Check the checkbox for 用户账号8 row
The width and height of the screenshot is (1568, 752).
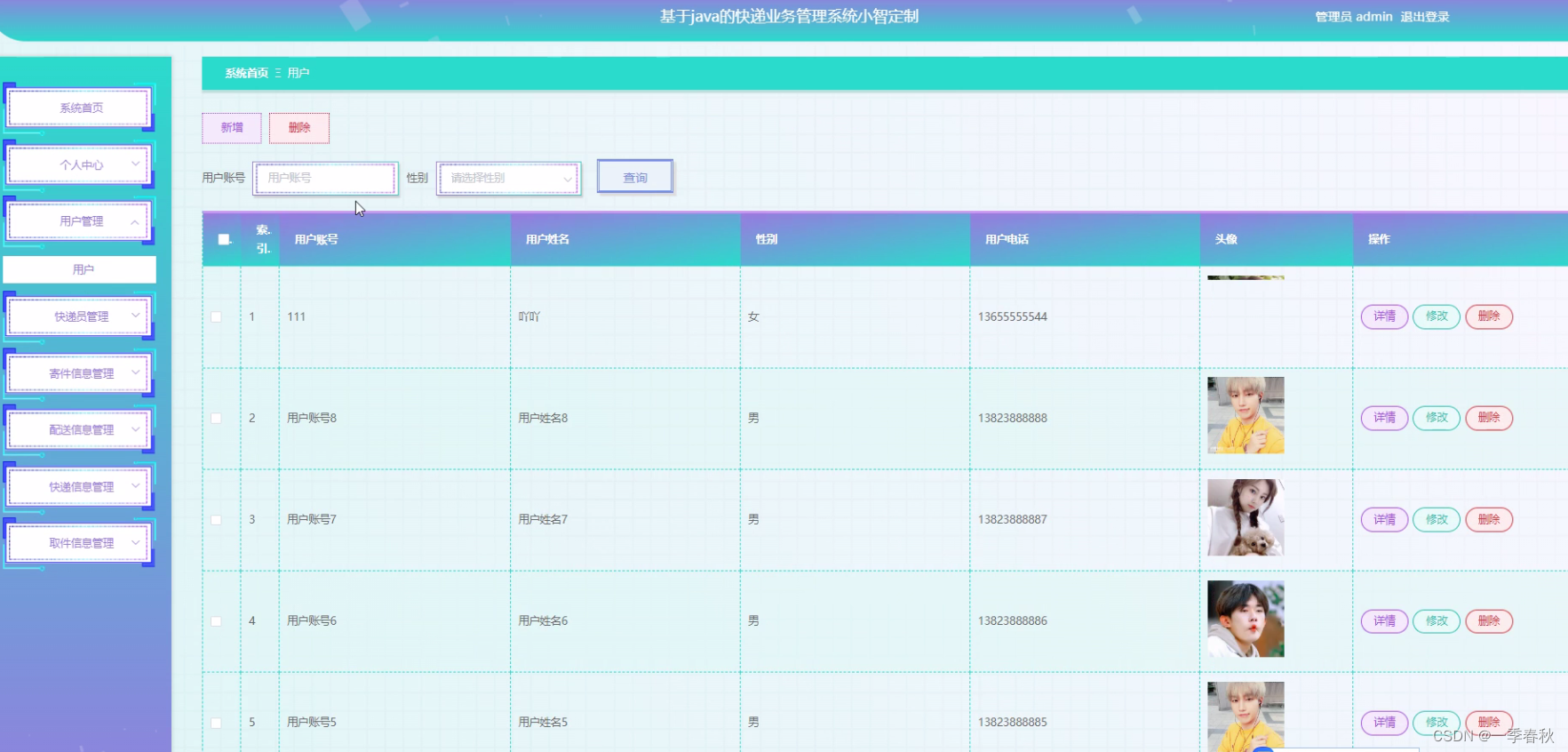pyautogui.click(x=216, y=418)
